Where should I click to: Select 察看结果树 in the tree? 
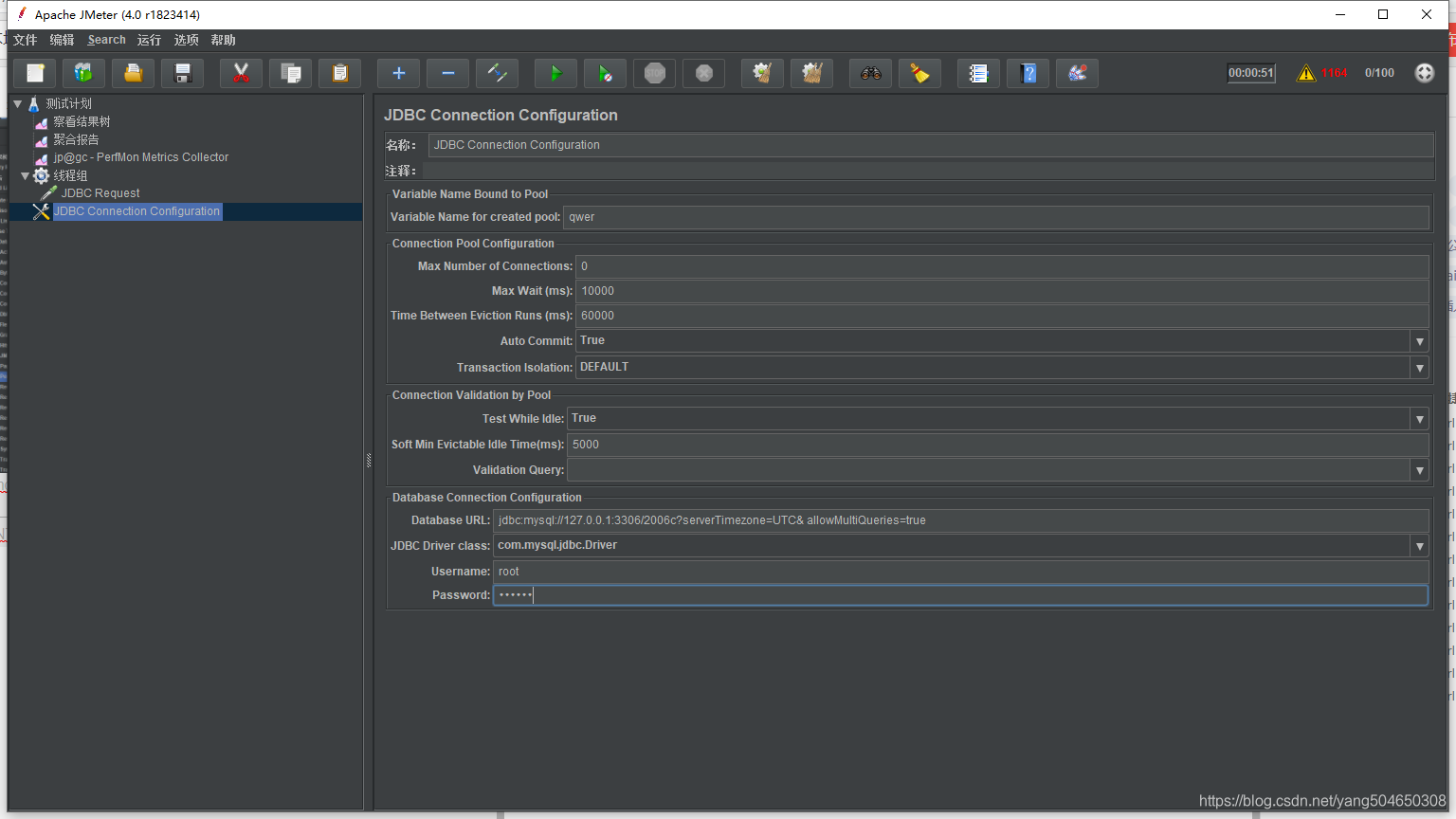pyautogui.click(x=82, y=121)
